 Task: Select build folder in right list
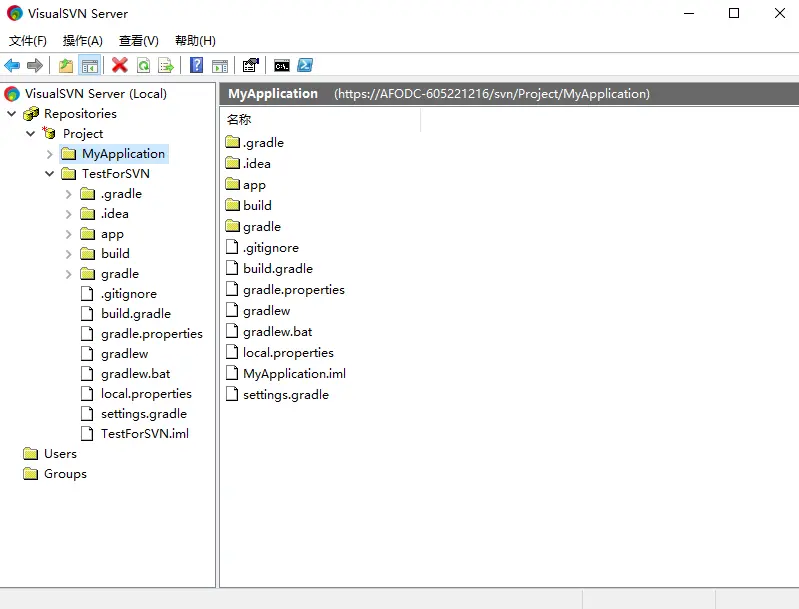click(x=257, y=205)
